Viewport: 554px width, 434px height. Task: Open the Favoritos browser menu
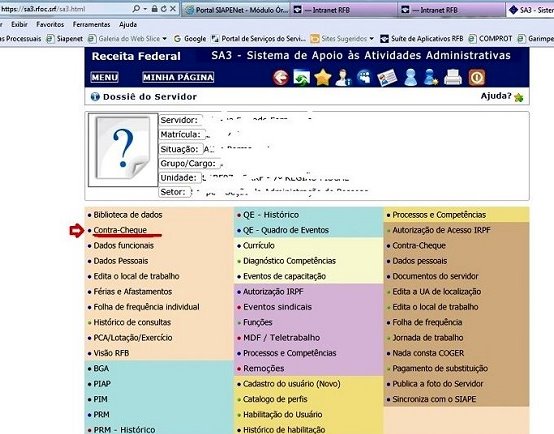tap(50, 24)
